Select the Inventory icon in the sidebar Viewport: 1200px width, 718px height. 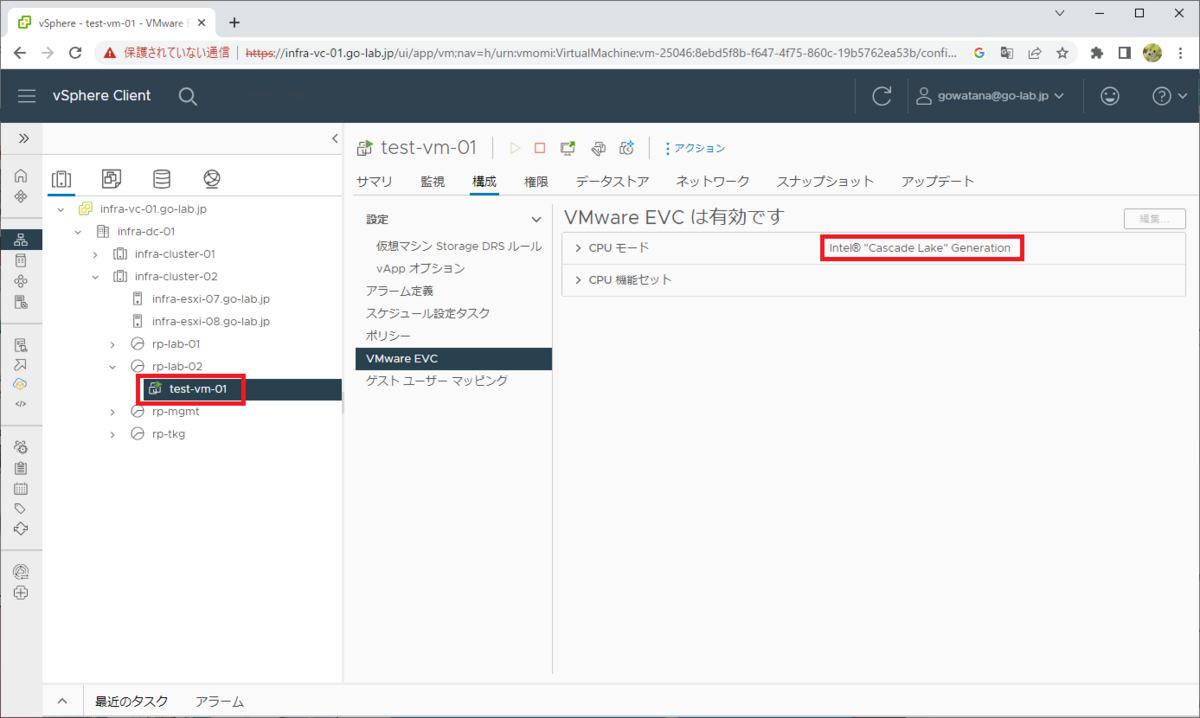click(x=21, y=239)
